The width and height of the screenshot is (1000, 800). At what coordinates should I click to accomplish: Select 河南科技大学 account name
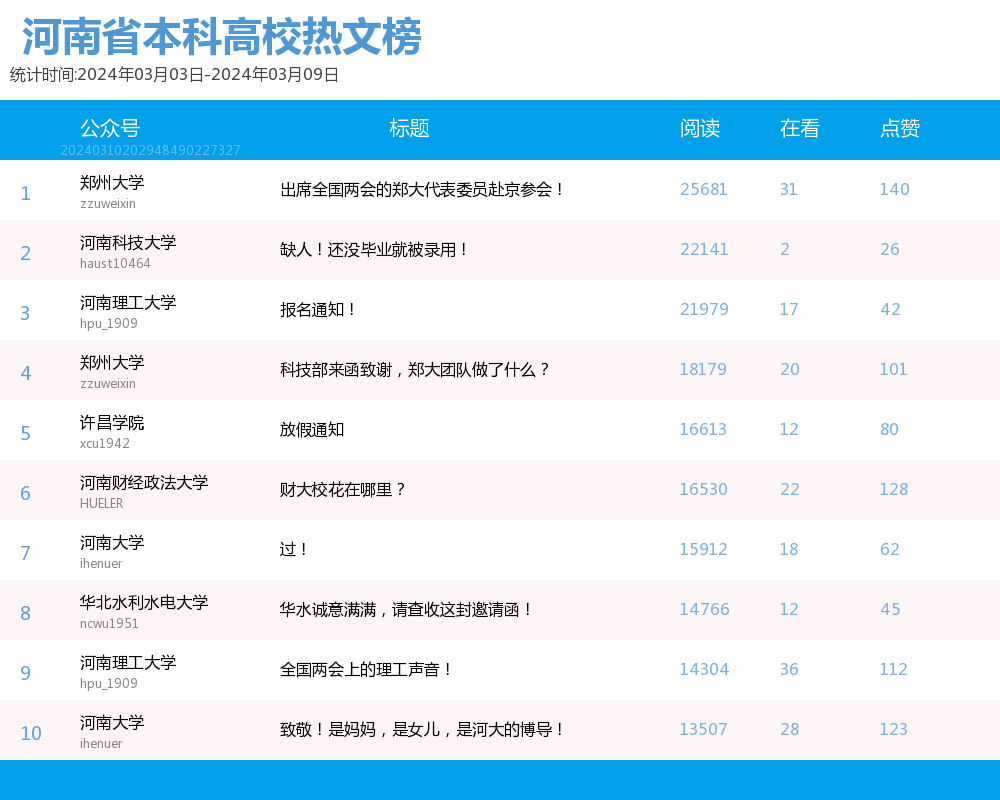pos(128,242)
